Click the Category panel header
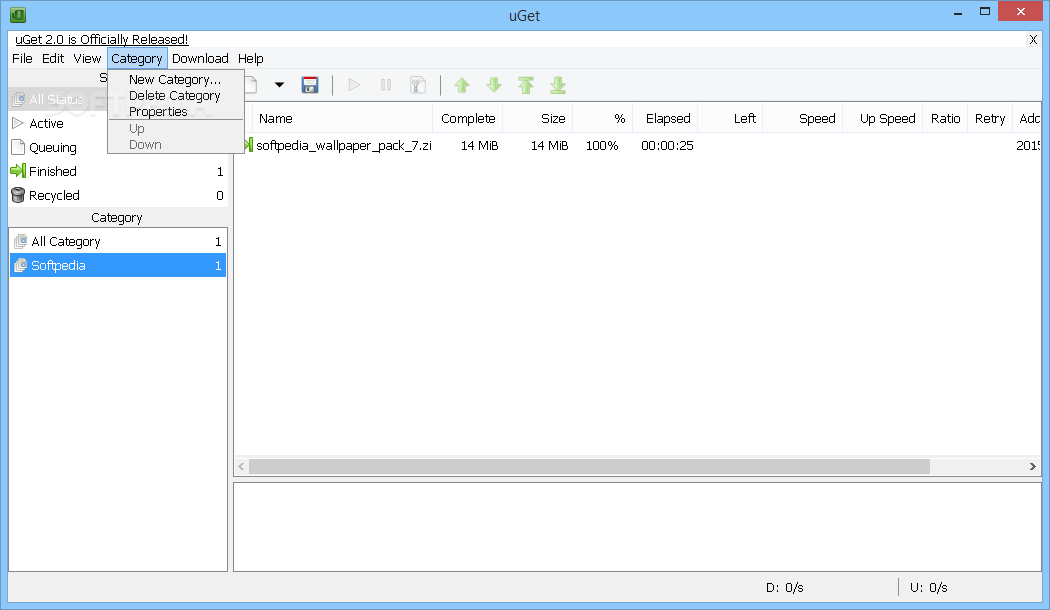The width and height of the screenshot is (1050, 610). [117, 218]
